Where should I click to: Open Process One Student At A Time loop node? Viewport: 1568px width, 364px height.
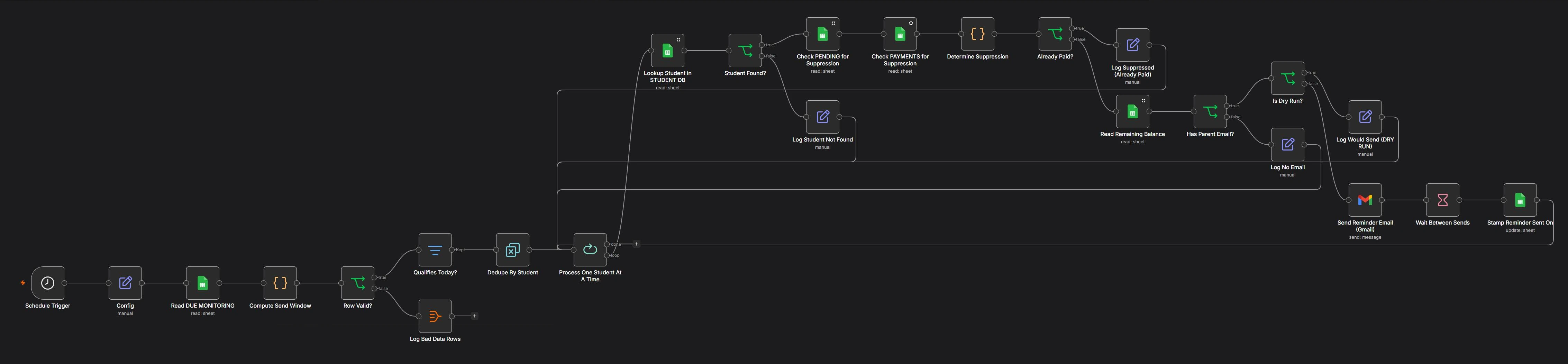(x=591, y=249)
